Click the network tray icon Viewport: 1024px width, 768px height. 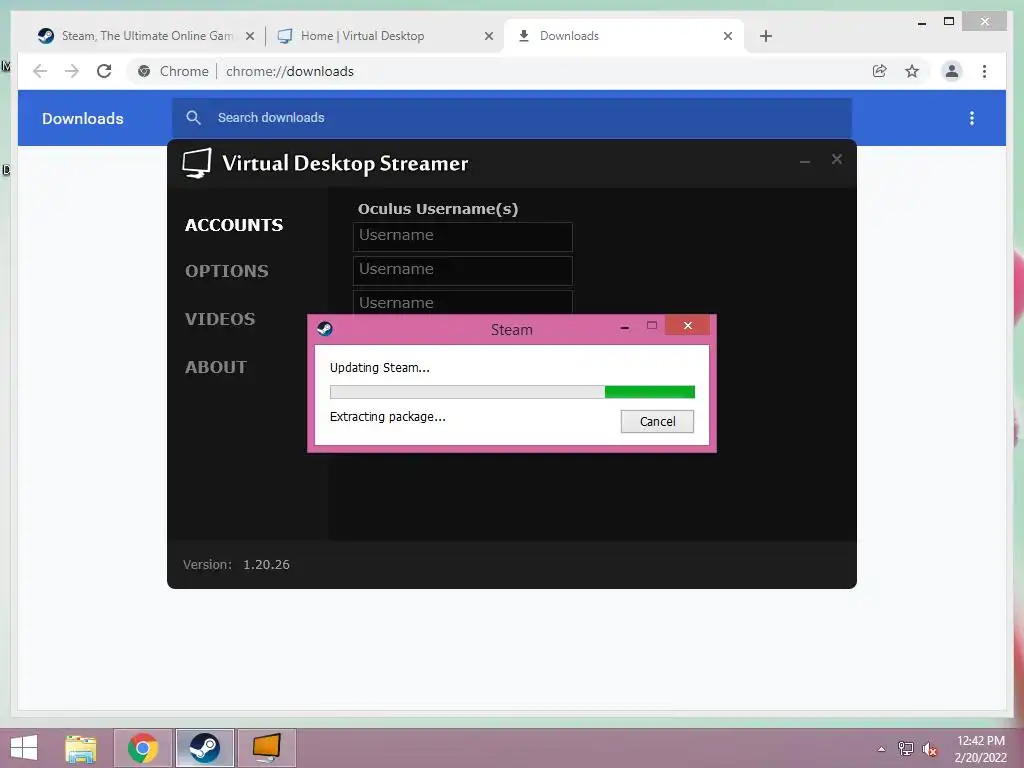[905, 748]
